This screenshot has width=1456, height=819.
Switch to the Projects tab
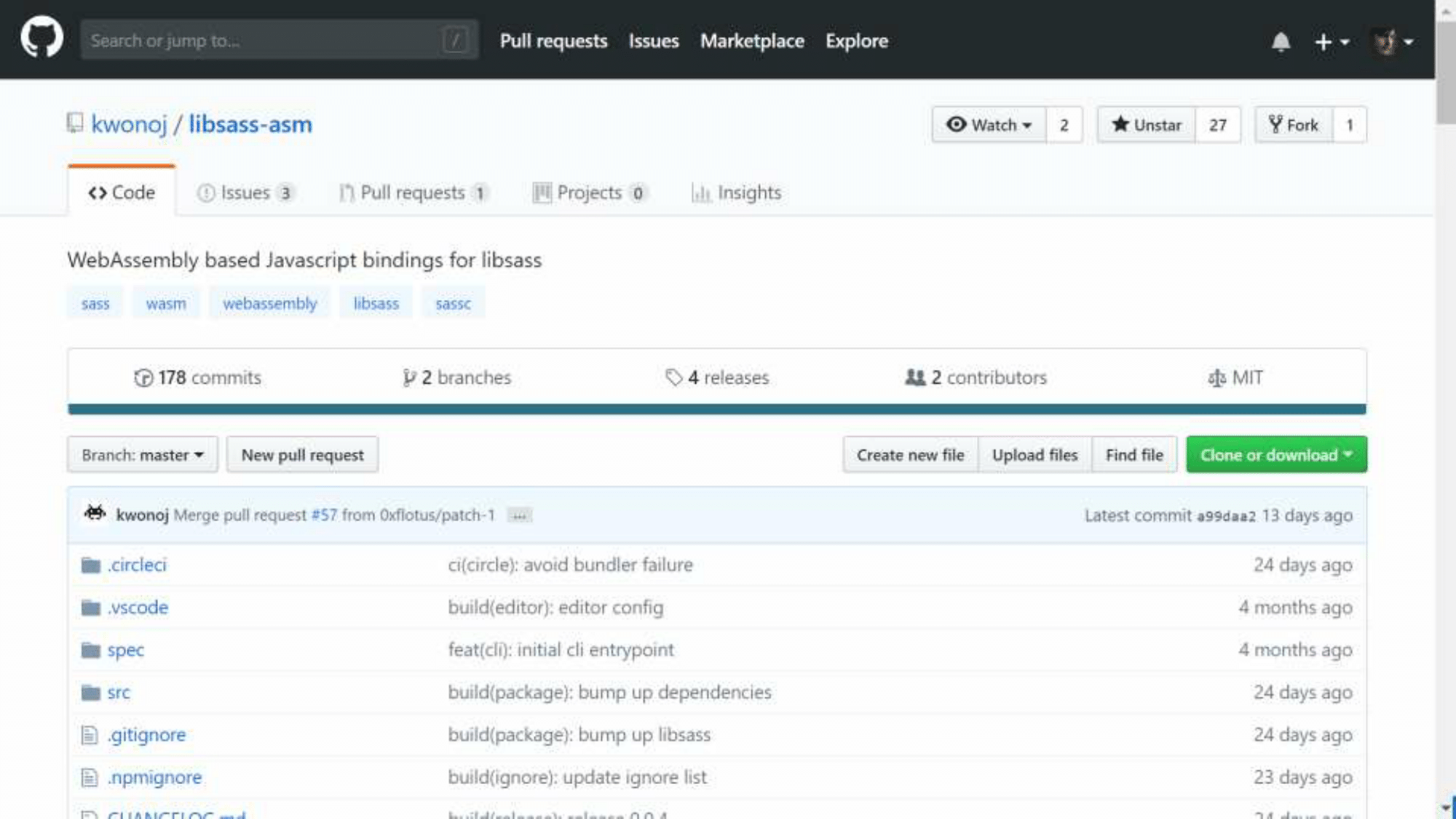(590, 192)
